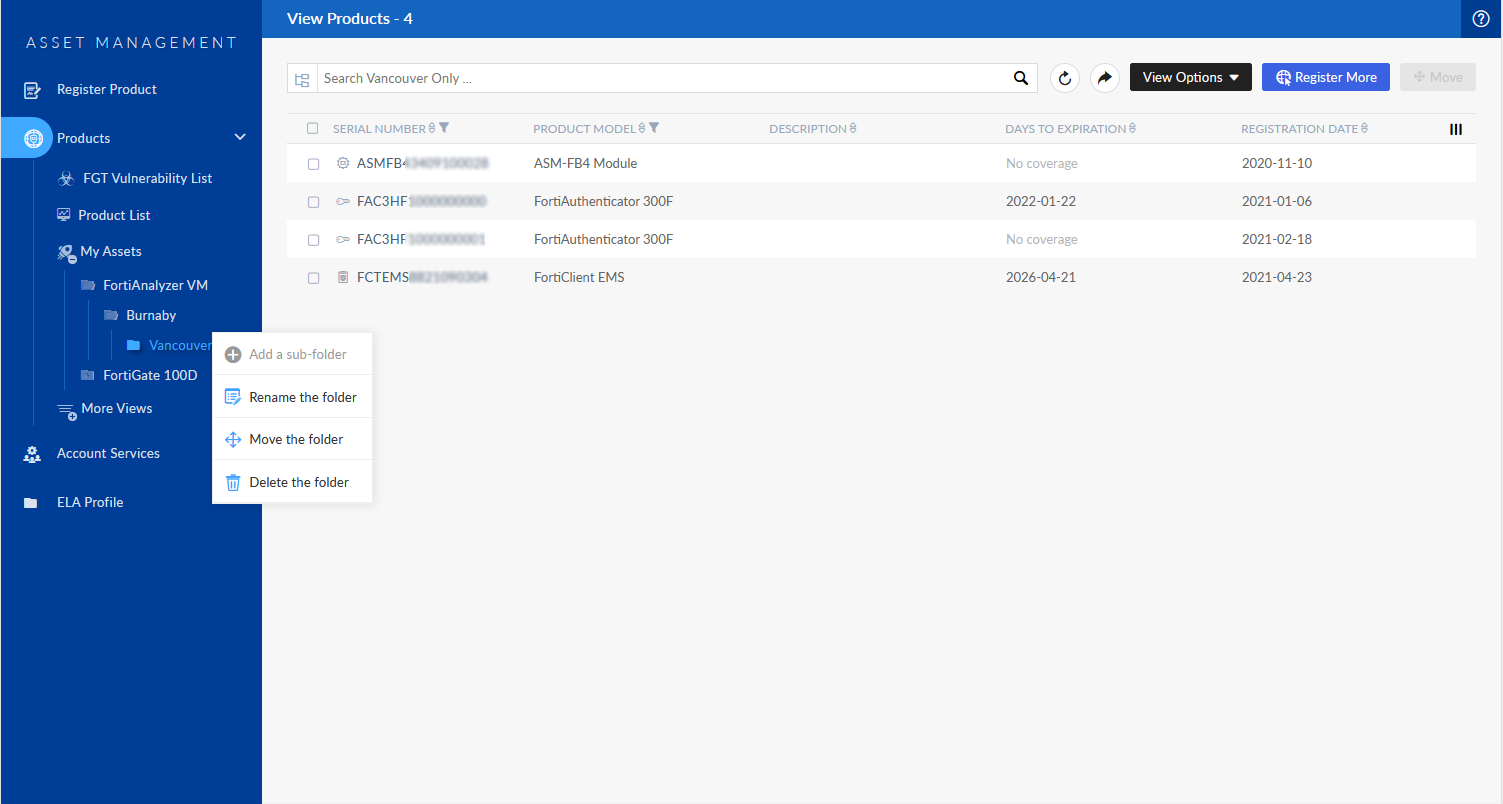This screenshot has width=1503, height=804.
Task: Click the folder tree icon in search bar
Action: tap(302, 79)
